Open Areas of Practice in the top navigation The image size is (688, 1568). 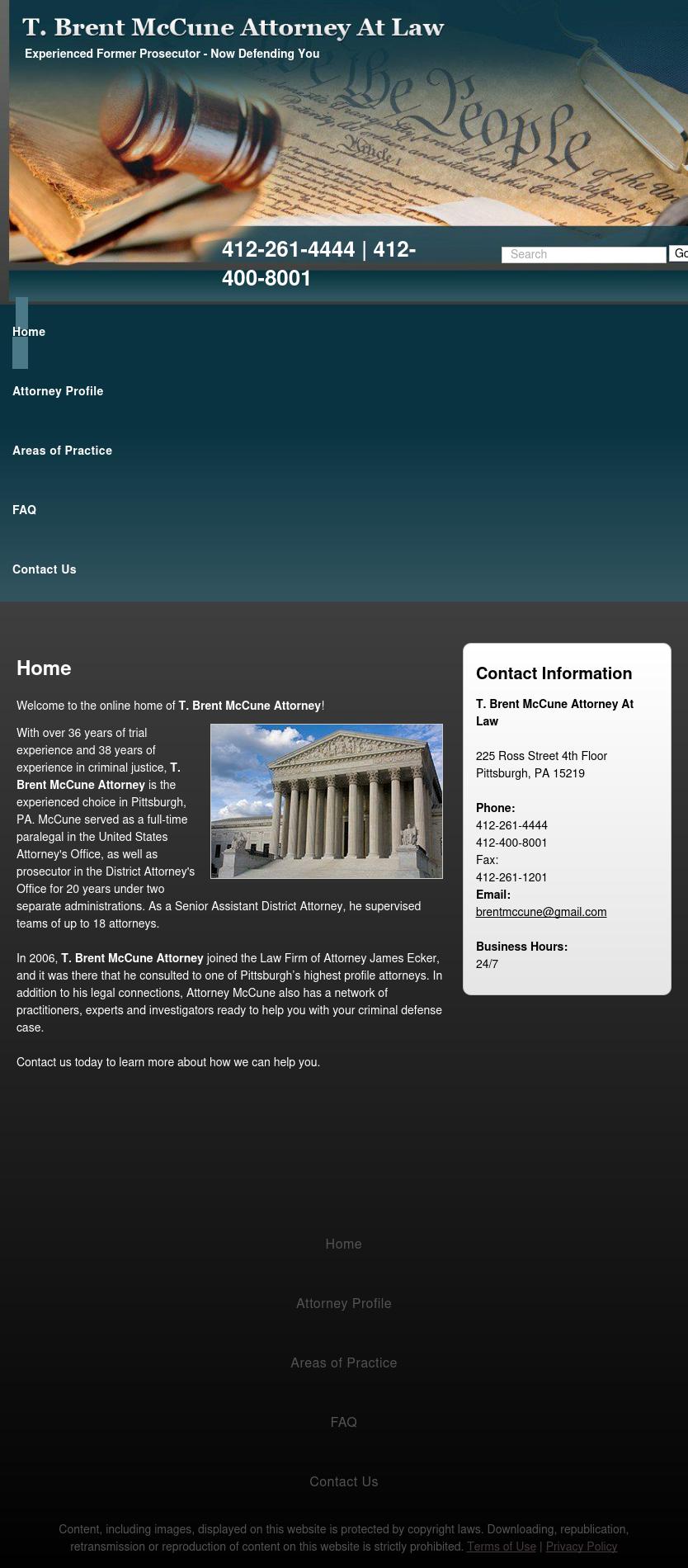(62, 451)
